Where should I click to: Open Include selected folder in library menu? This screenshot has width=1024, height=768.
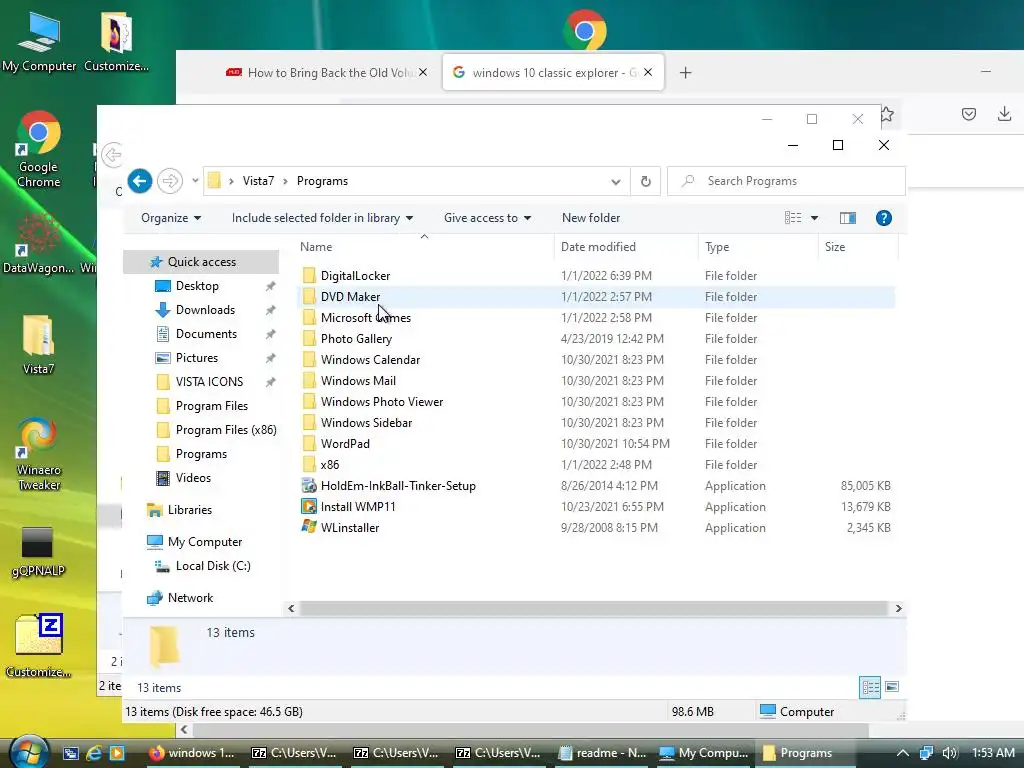point(322,217)
